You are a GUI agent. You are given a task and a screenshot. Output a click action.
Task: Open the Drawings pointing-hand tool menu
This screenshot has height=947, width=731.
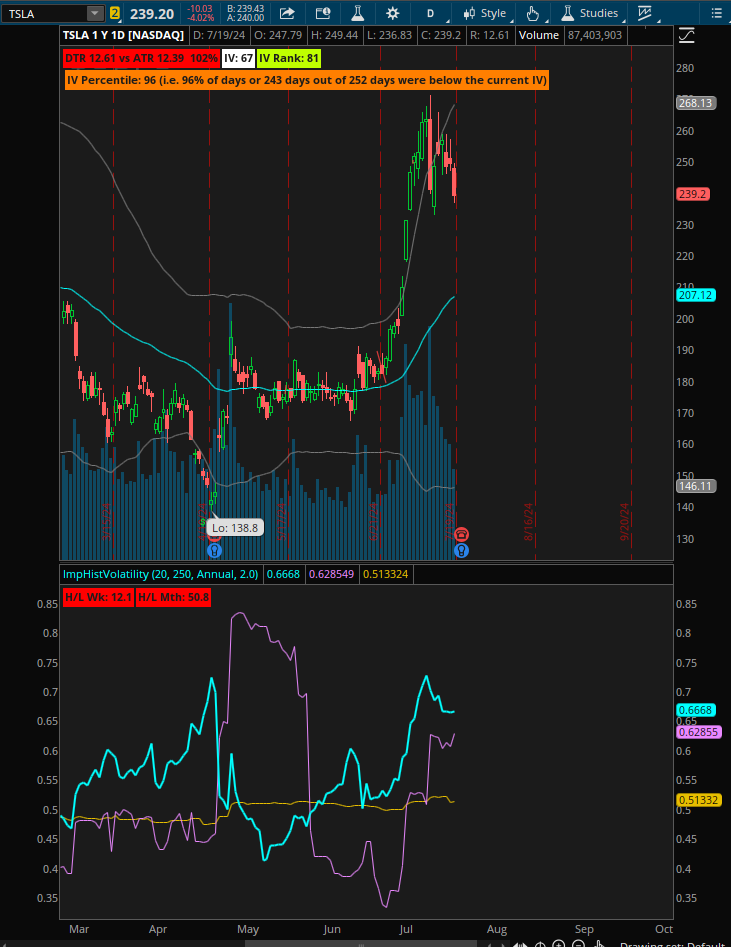coord(534,13)
